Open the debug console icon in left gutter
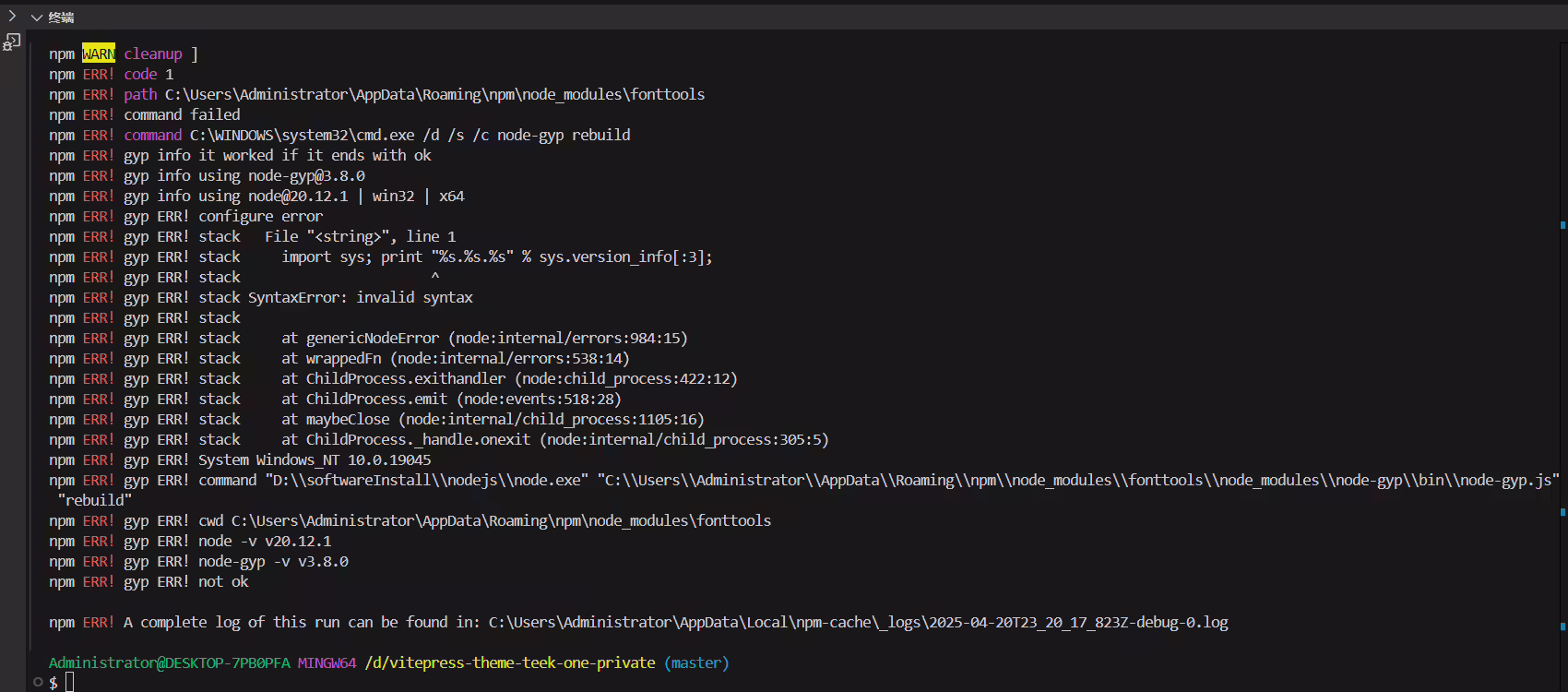 pyautogui.click(x=12, y=42)
